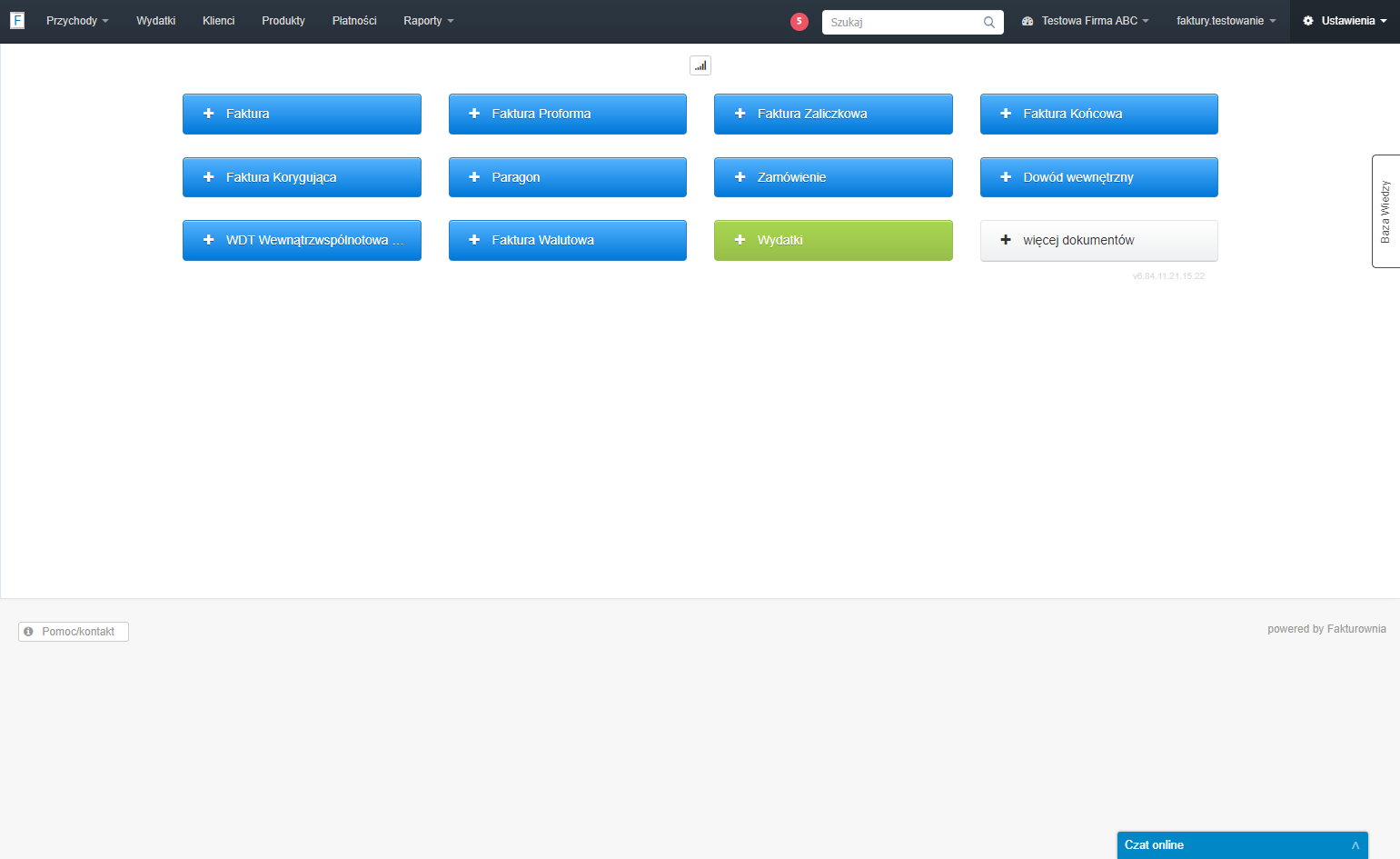
Task: Open the Płatności menu item
Action: (354, 21)
